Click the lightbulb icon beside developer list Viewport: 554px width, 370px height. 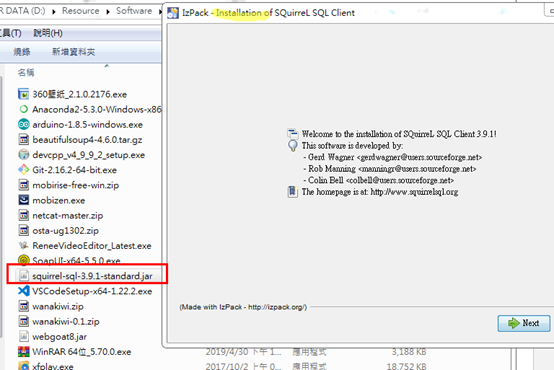293,146
